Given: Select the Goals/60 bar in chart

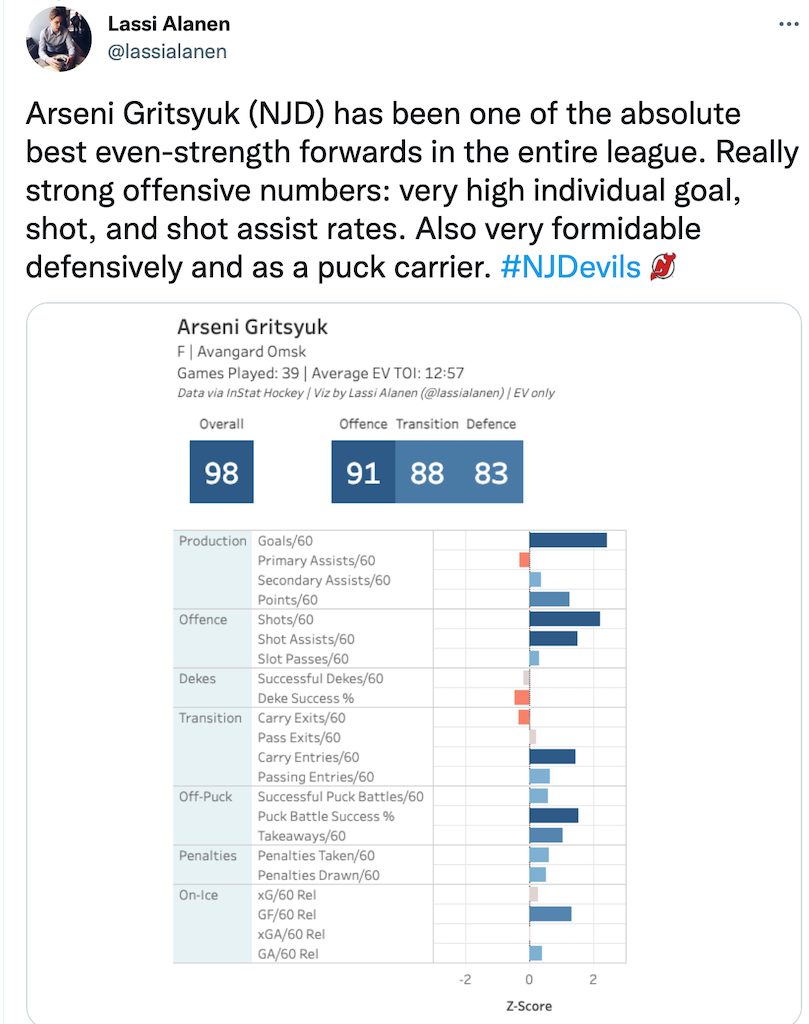Looking at the screenshot, I should tap(568, 540).
